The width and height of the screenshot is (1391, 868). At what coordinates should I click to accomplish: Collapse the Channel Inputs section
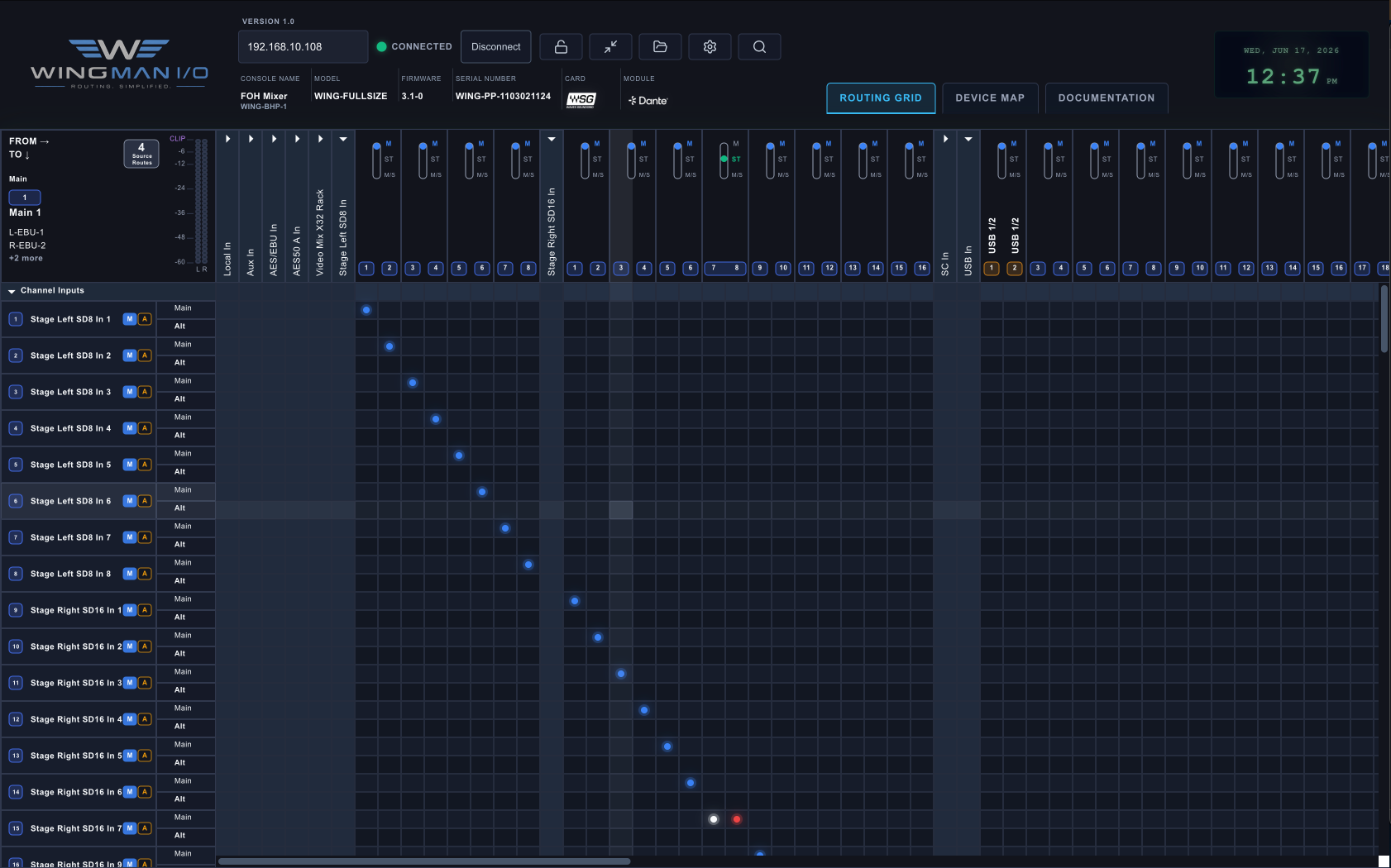coord(12,291)
